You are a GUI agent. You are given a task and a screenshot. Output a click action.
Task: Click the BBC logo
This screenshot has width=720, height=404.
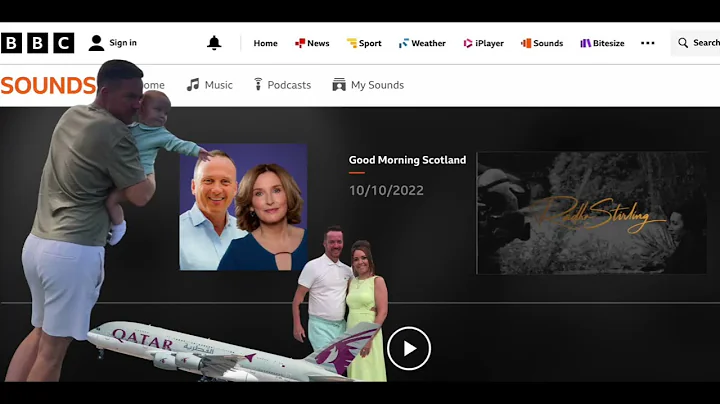tap(37, 43)
